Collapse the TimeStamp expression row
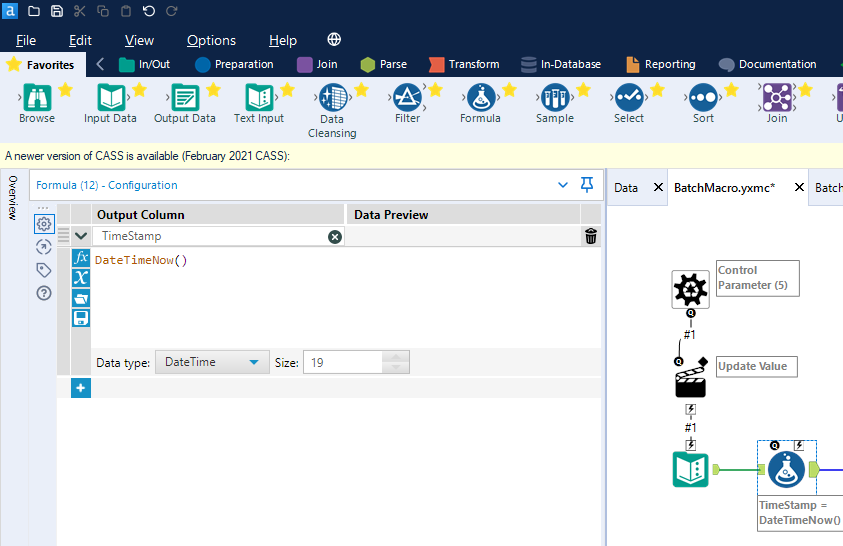The image size is (843, 546). click(x=81, y=236)
